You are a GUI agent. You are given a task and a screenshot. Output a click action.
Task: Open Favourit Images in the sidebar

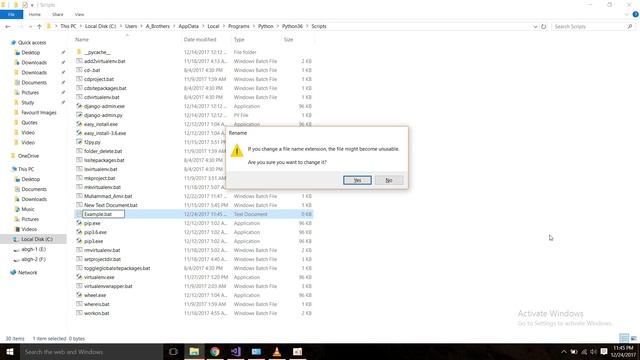[x=38, y=113]
